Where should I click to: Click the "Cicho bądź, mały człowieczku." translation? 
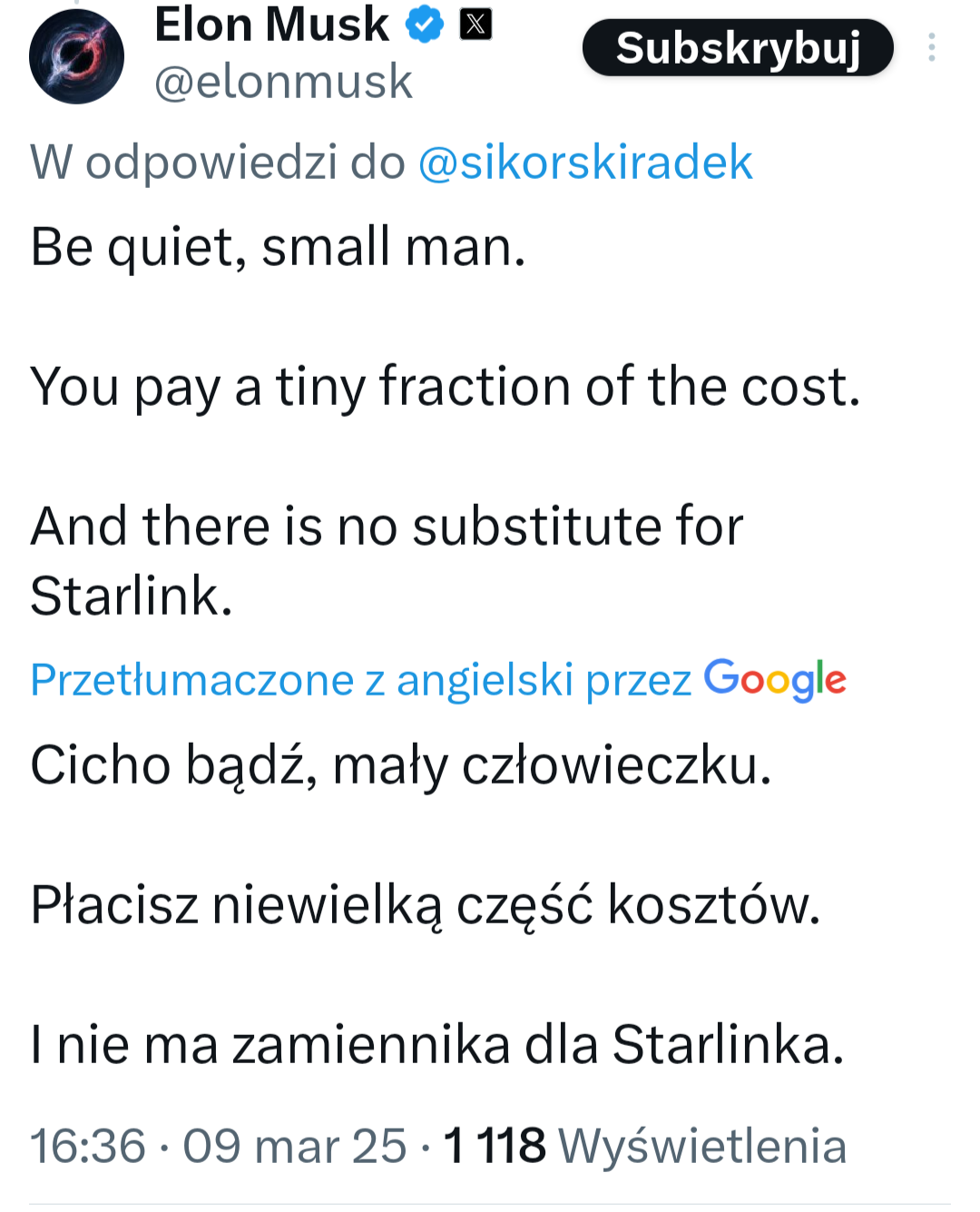pyautogui.click(x=400, y=764)
